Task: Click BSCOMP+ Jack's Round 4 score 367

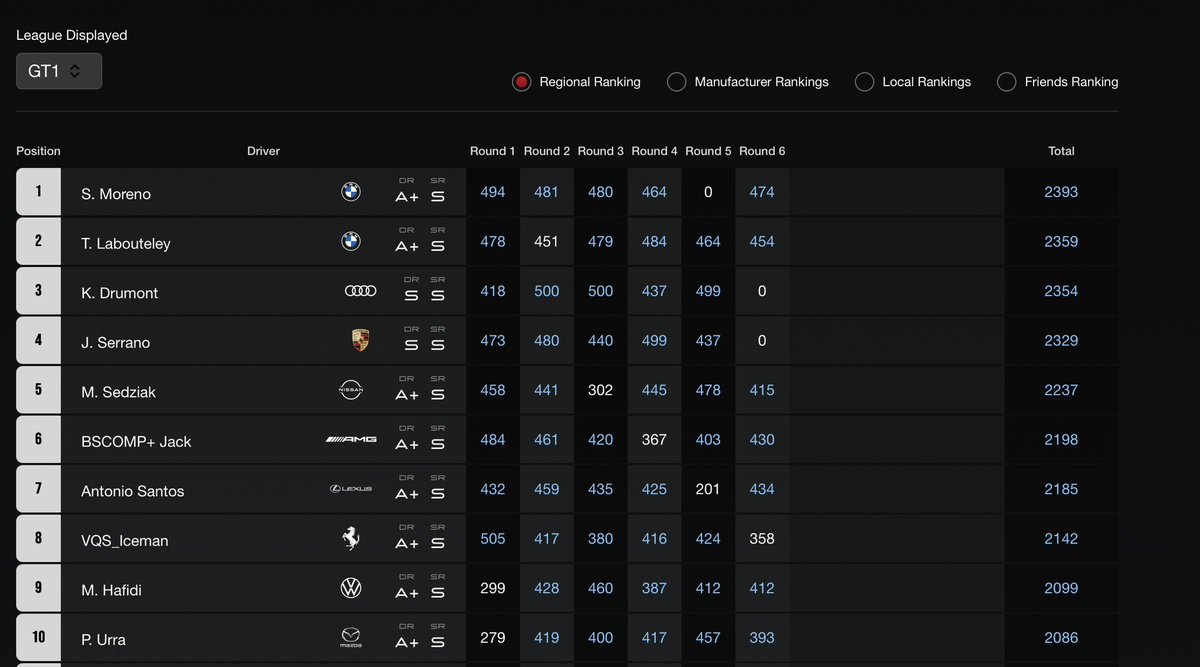Action: (655, 439)
